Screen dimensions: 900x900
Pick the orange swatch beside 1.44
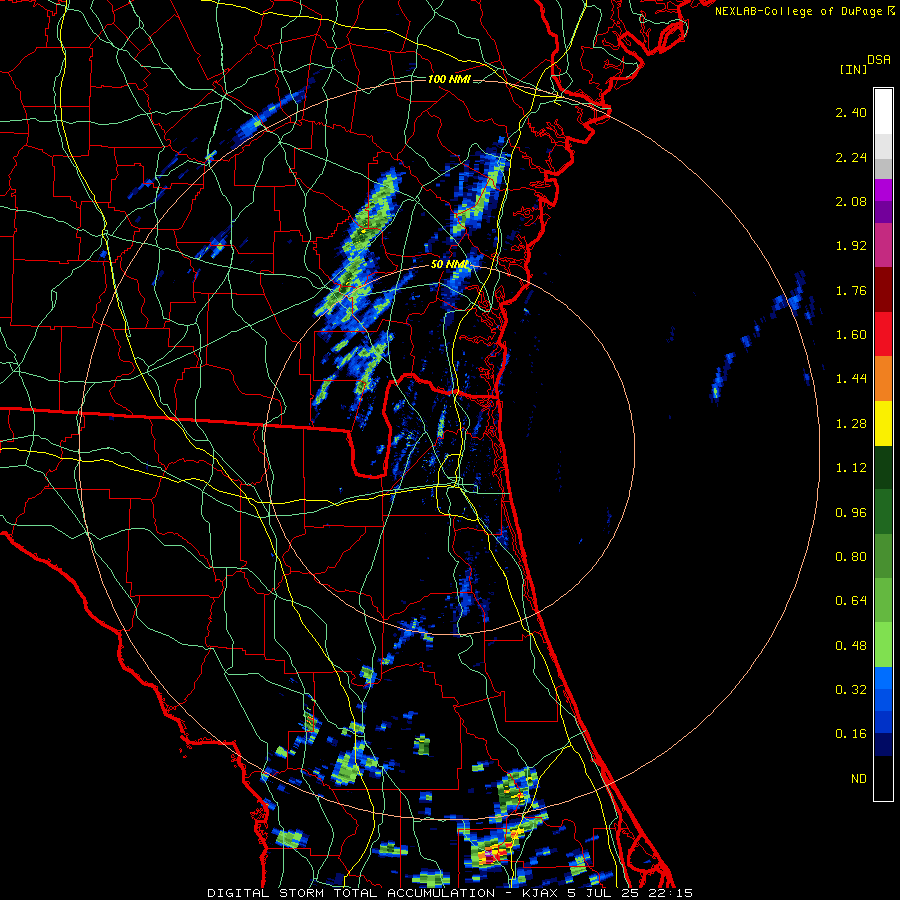click(x=883, y=379)
